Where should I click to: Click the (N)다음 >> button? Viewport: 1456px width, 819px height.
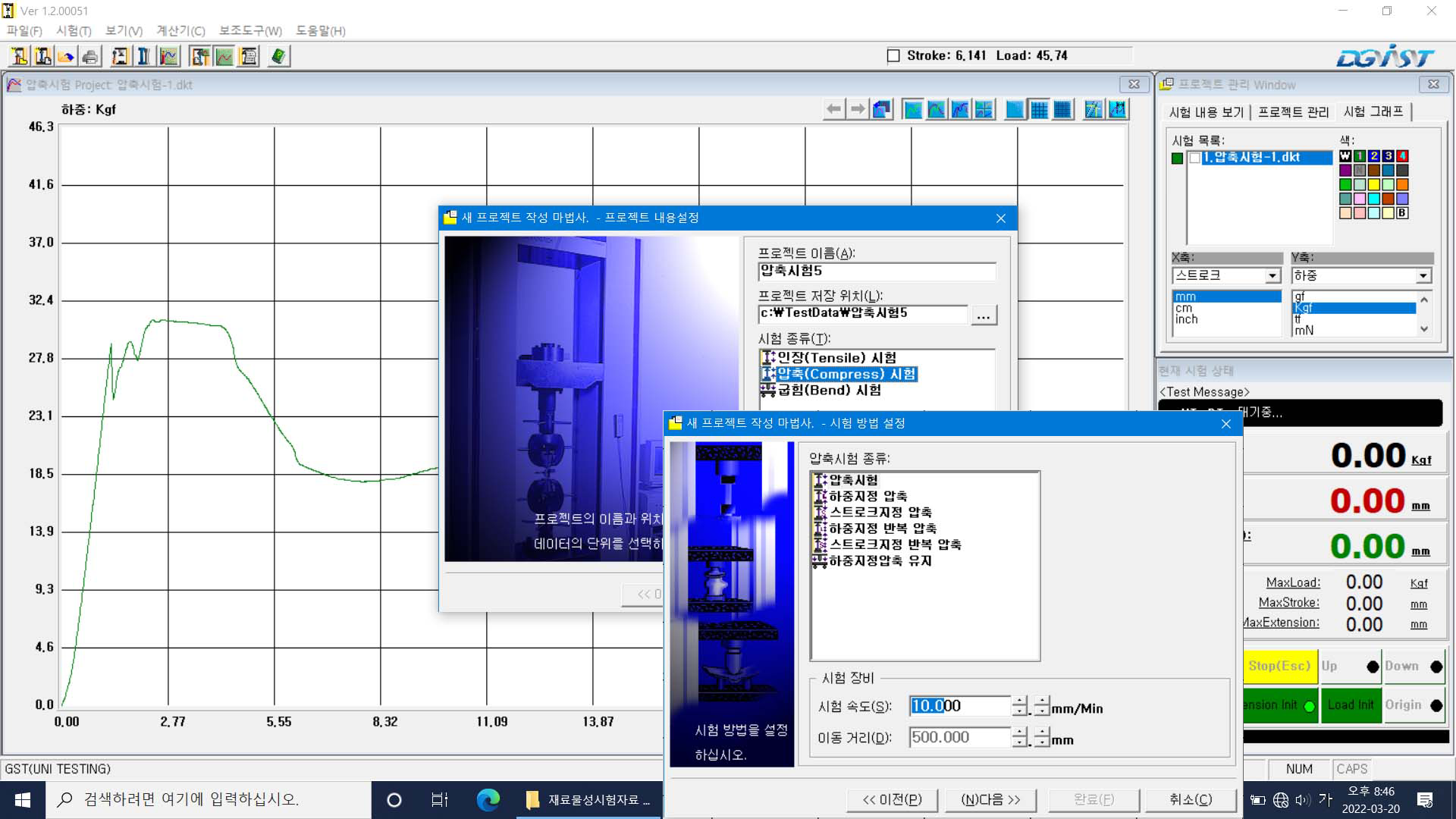(x=990, y=800)
